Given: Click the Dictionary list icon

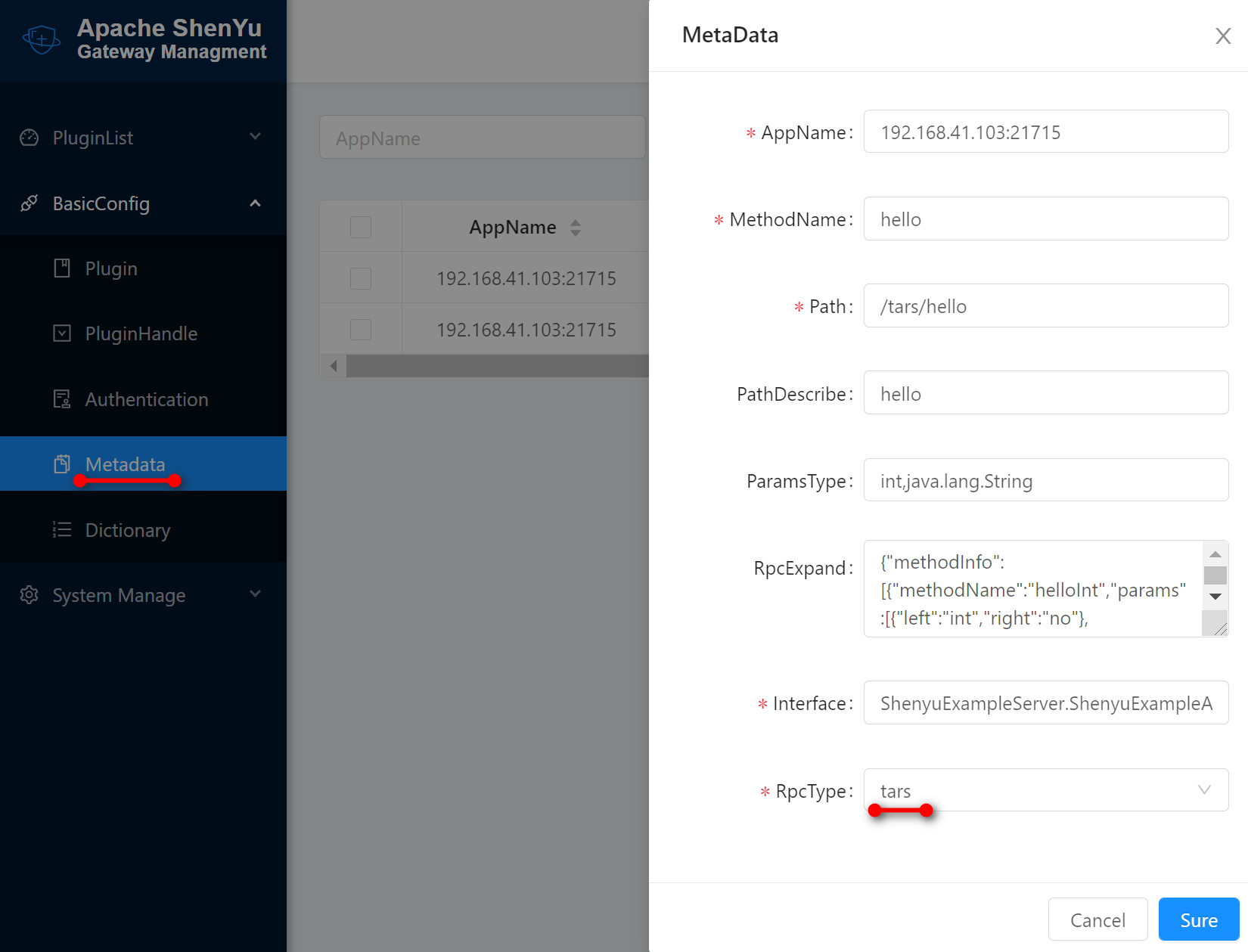Looking at the screenshot, I should pyautogui.click(x=62, y=530).
